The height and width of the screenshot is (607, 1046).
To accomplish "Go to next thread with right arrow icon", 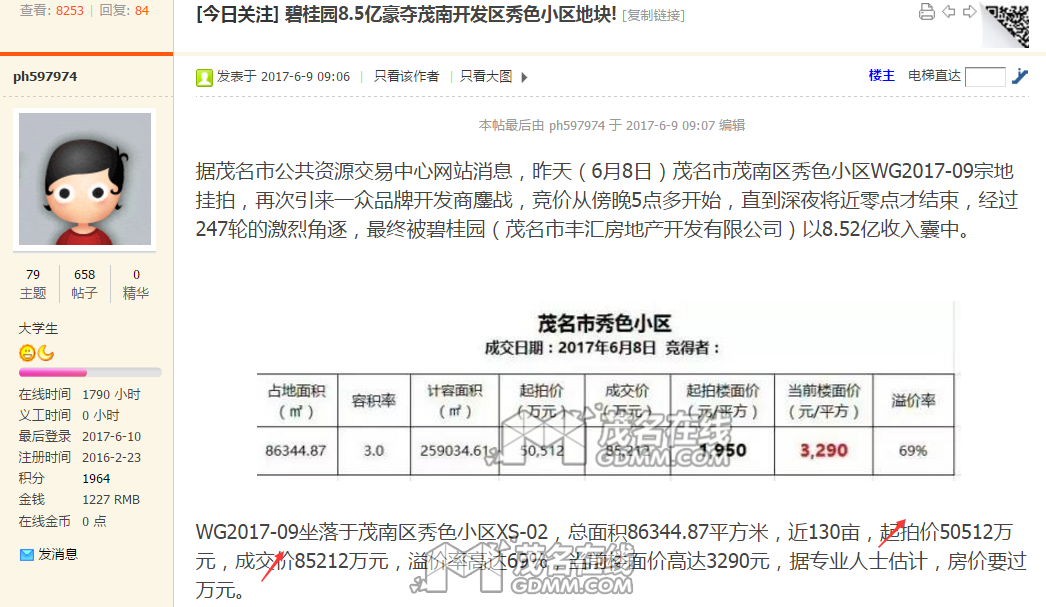I will pyautogui.click(x=970, y=12).
